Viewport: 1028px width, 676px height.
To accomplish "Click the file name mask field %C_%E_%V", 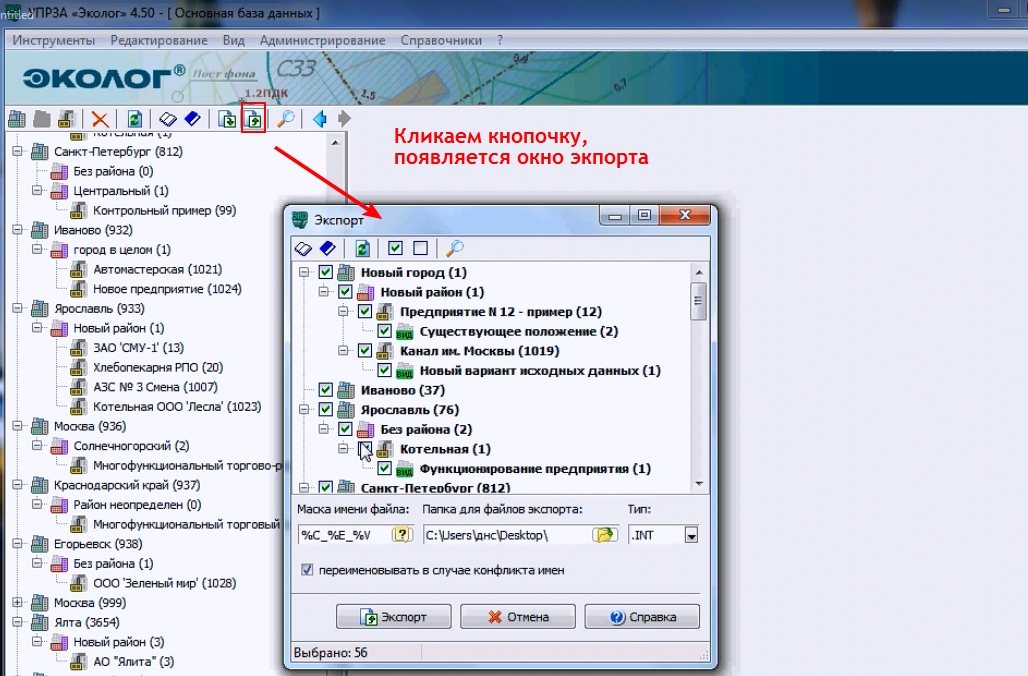I will tap(345, 535).
